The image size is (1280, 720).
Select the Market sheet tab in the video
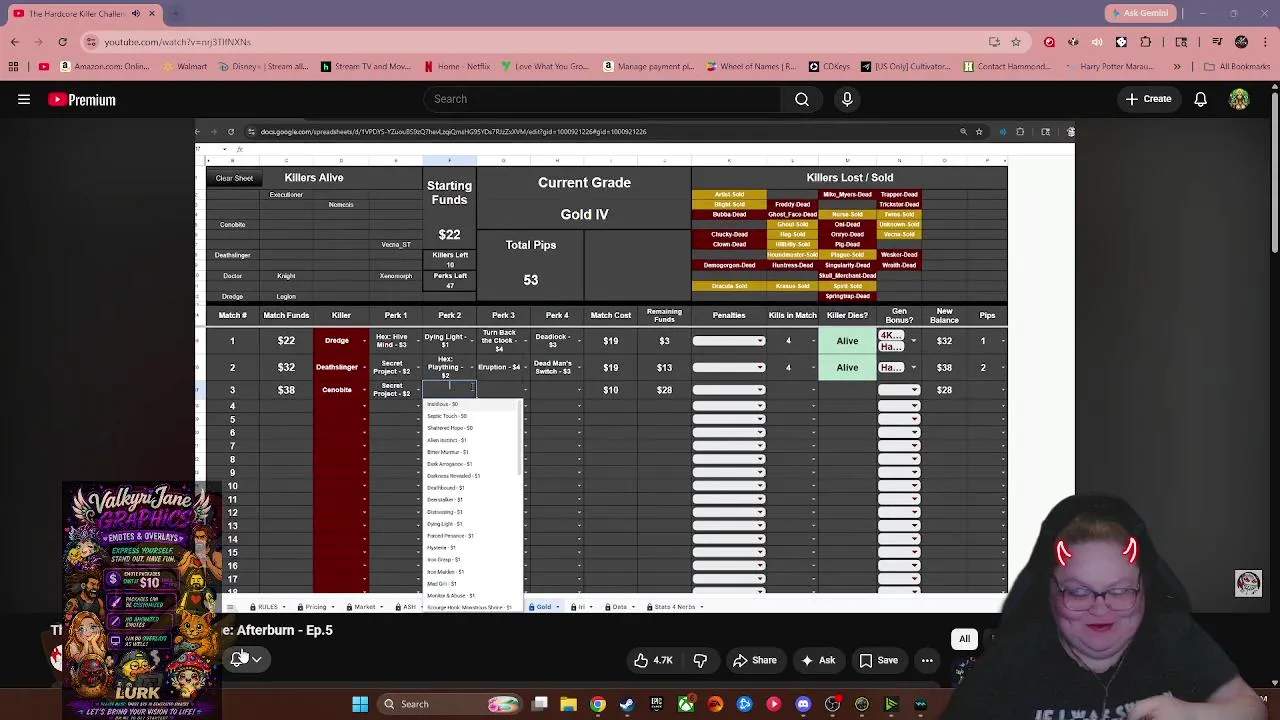click(x=364, y=607)
